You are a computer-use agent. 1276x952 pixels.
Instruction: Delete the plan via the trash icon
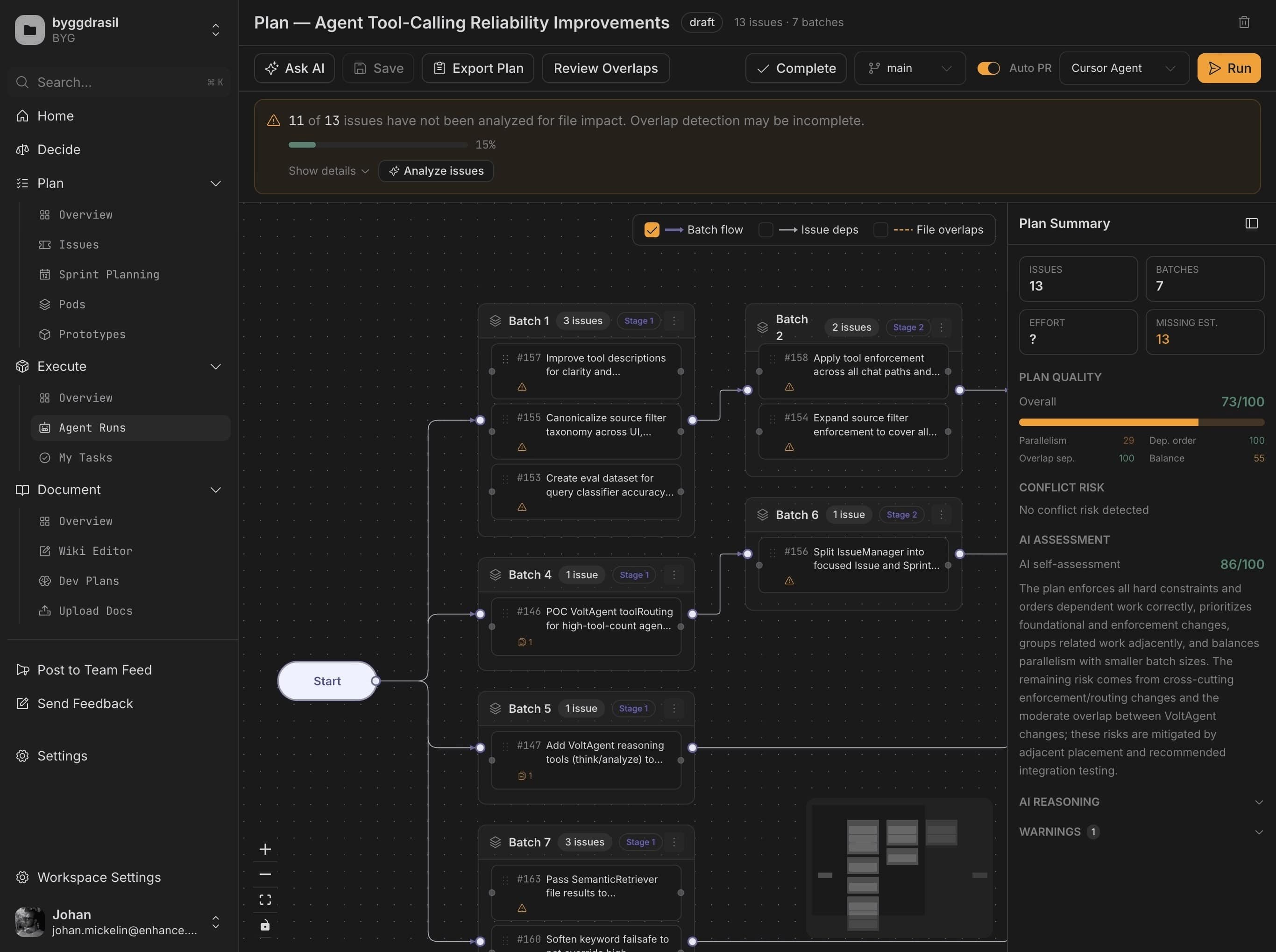(x=1244, y=22)
